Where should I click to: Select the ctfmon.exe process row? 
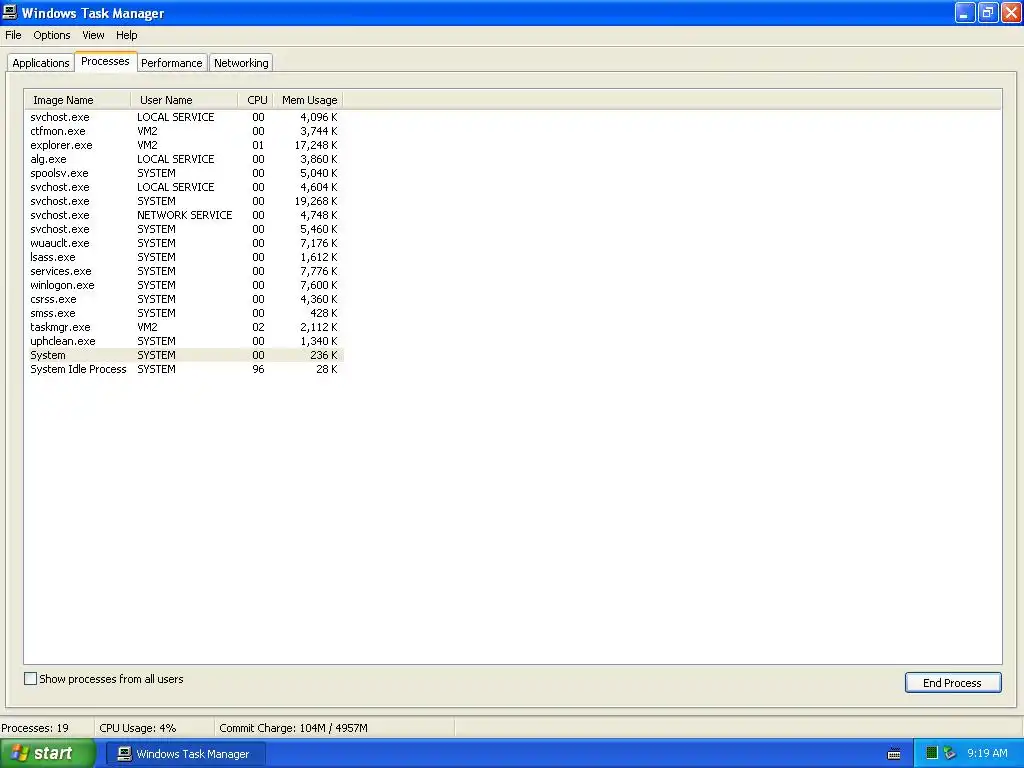[184, 131]
